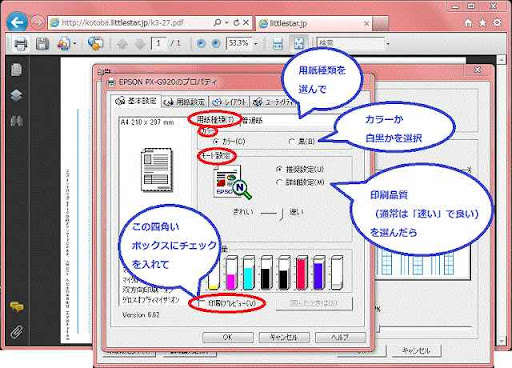Click OK in the EPSON properties dialog
The image size is (512, 368).
[228, 337]
